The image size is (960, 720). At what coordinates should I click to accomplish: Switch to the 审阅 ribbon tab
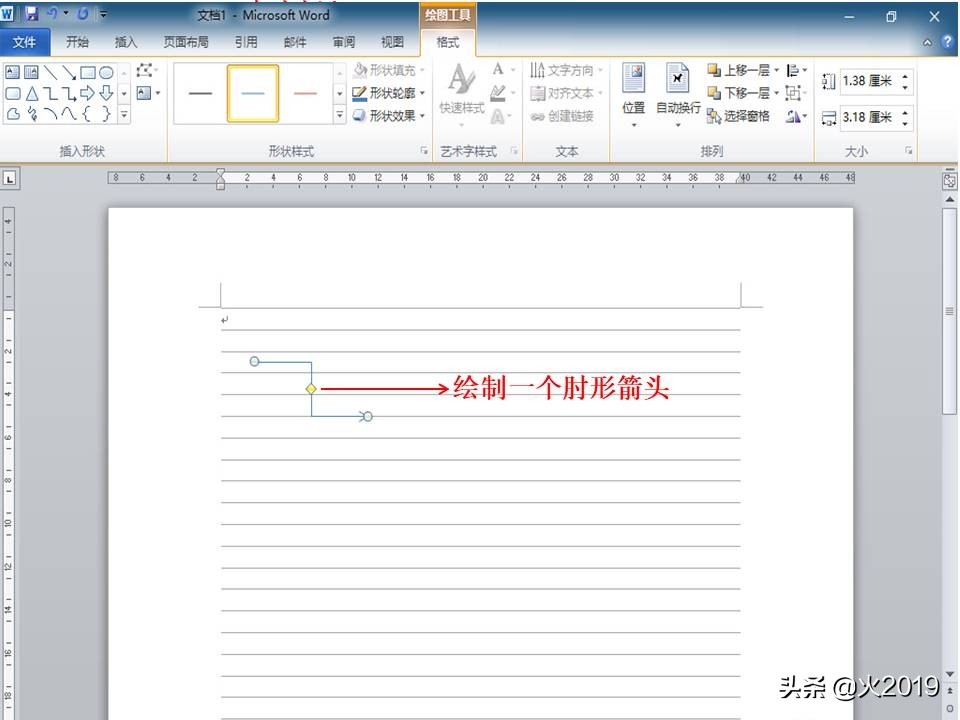pos(343,42)
